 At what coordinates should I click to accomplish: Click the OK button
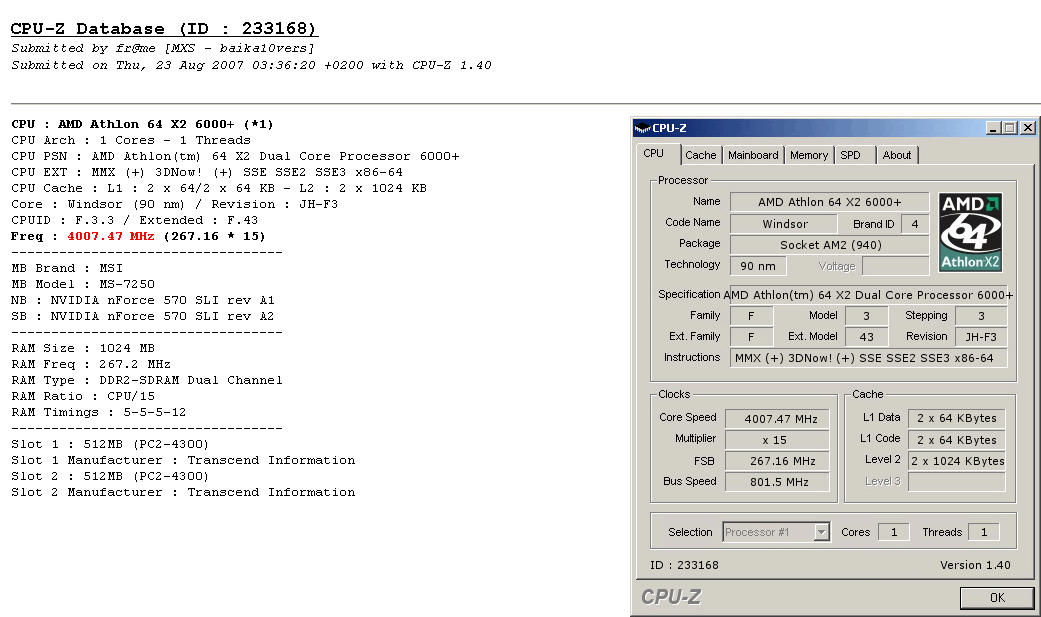point(997,598)
